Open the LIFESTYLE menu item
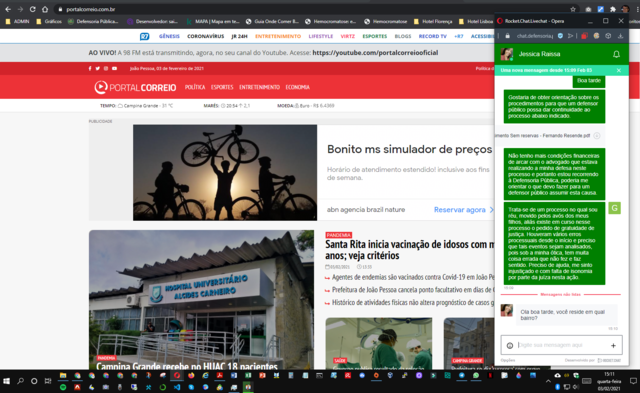The width and height of the screenshot is (640, 393). [321, 36]
